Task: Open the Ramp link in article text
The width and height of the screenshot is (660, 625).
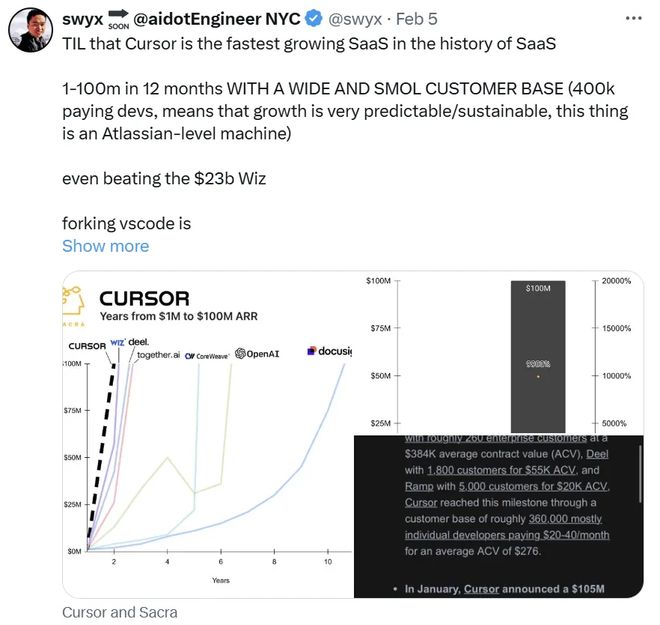Action: [419, 487]
